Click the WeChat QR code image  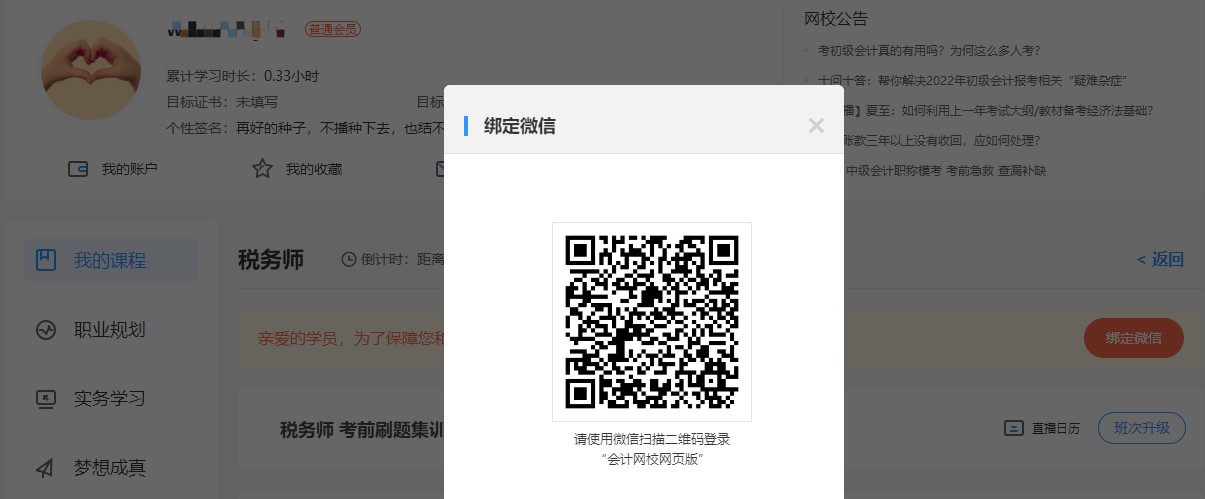652,321
